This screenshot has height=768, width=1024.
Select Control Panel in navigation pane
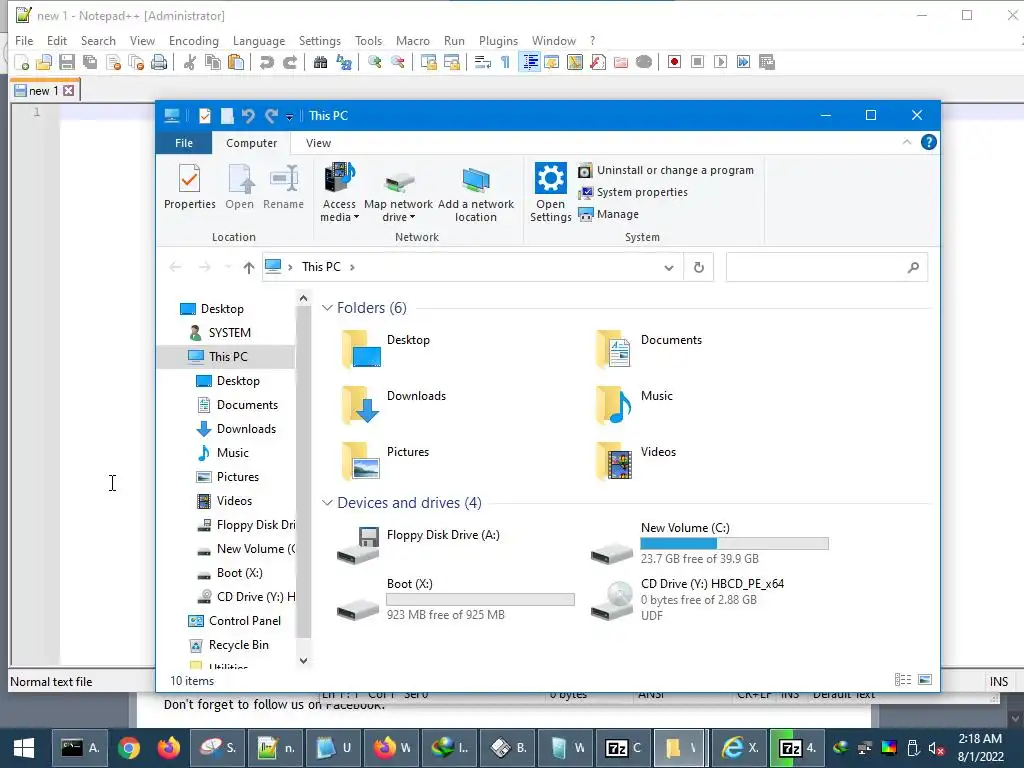coord(235,620)
